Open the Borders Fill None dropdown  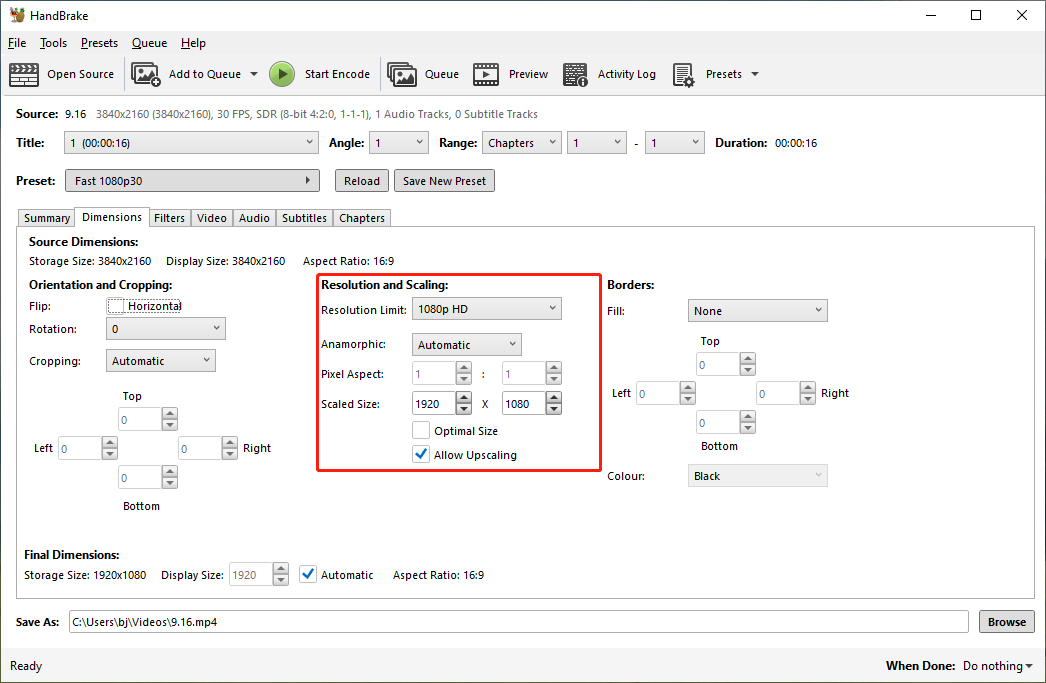[757, 311]
